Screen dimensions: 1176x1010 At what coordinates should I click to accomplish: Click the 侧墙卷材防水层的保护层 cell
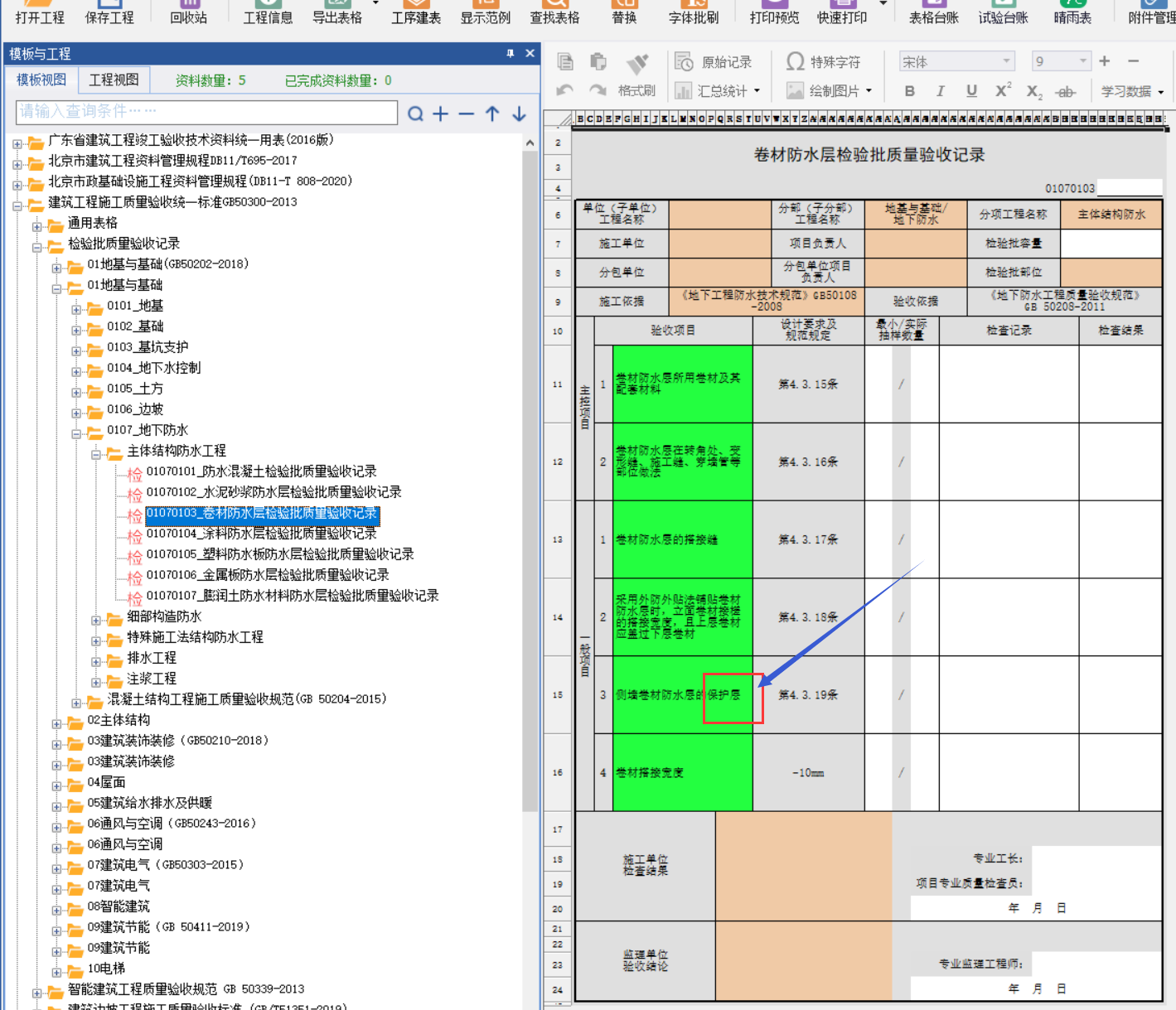(682, 695)
